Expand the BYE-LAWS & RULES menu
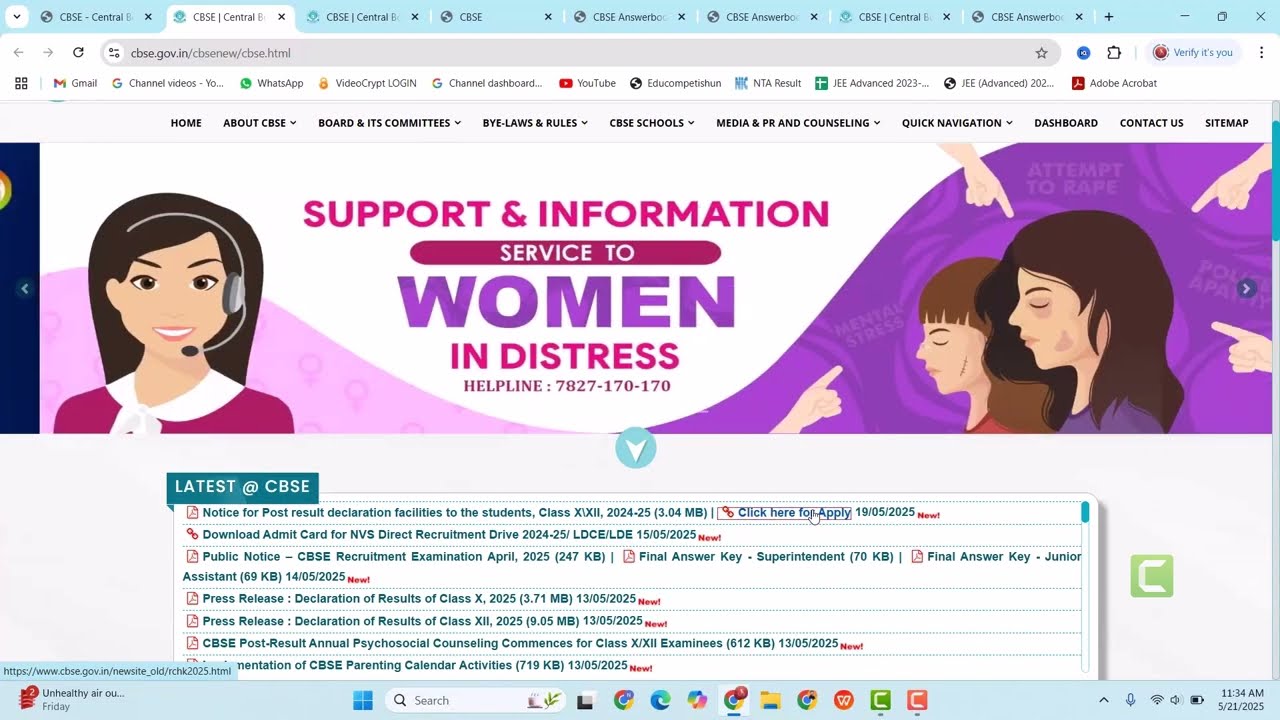 coord(535,123)
